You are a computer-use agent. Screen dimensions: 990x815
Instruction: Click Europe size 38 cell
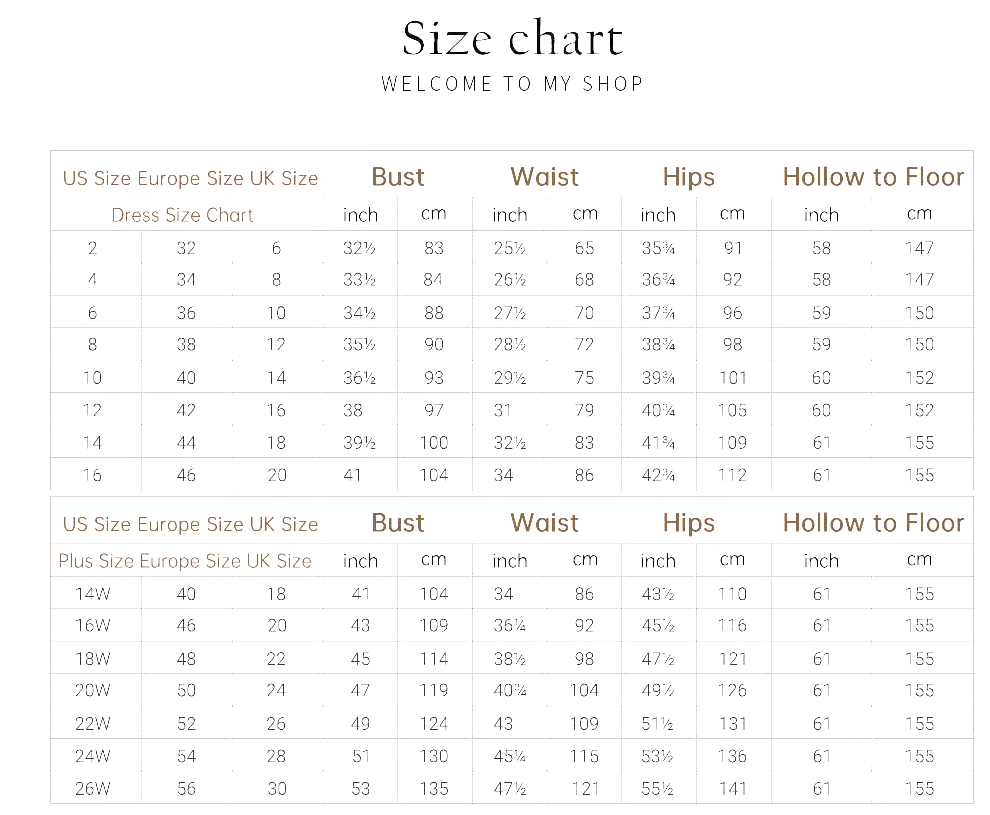(x=186, y=345)
